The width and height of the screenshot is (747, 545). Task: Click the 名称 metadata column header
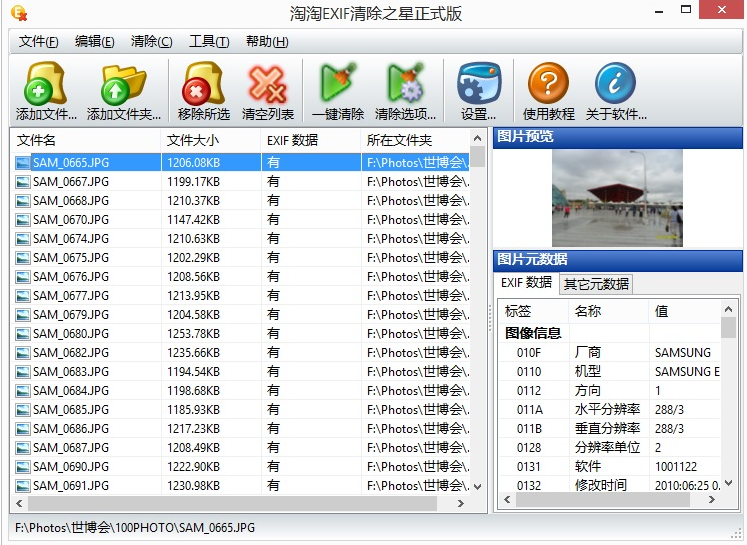click(609, 312)
